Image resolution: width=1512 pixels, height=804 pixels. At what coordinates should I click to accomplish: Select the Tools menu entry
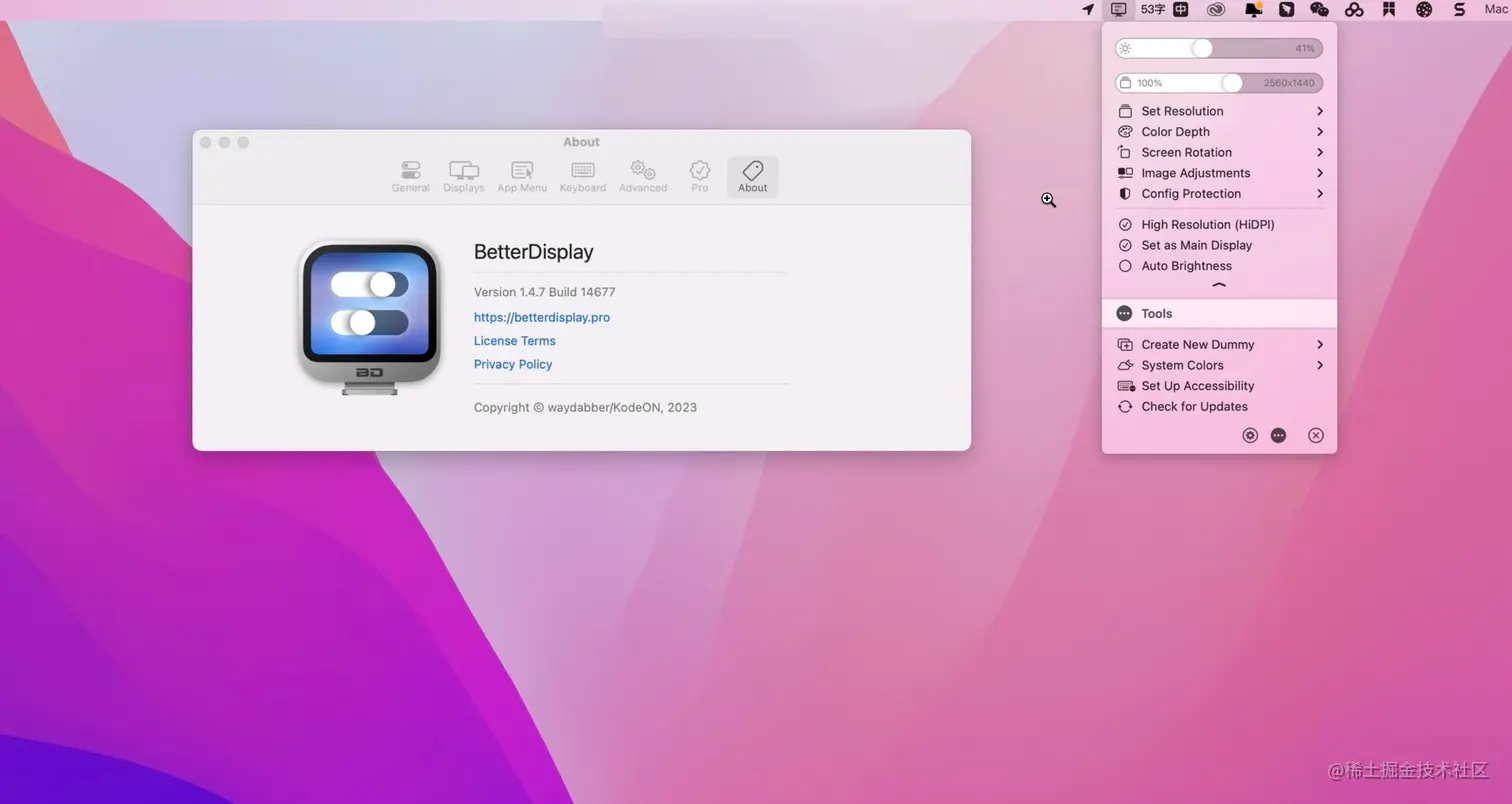tap(1156, 313)
